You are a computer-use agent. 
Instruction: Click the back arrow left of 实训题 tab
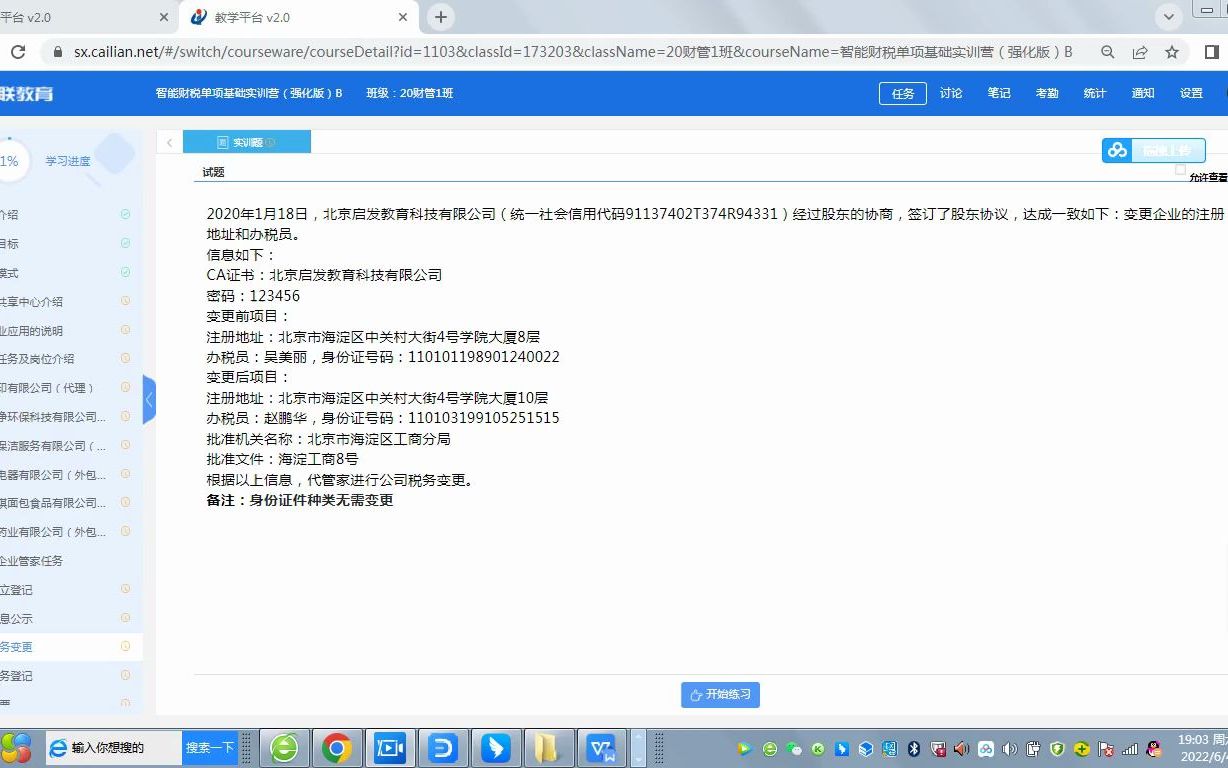point(169,142)
